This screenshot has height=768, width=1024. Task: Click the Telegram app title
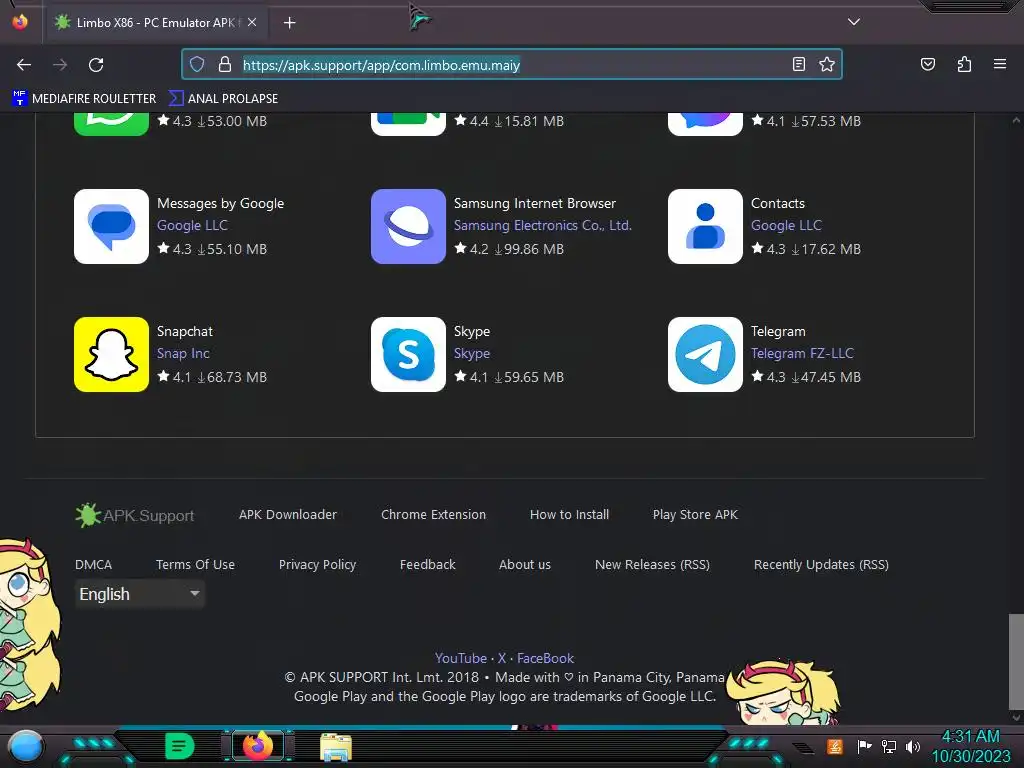(x=778, y=331)
